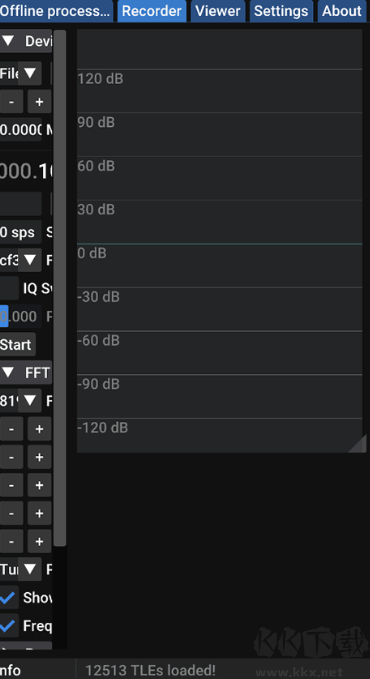Collapse the Device section triangle
370x679 pixels.
pos(8,41)
